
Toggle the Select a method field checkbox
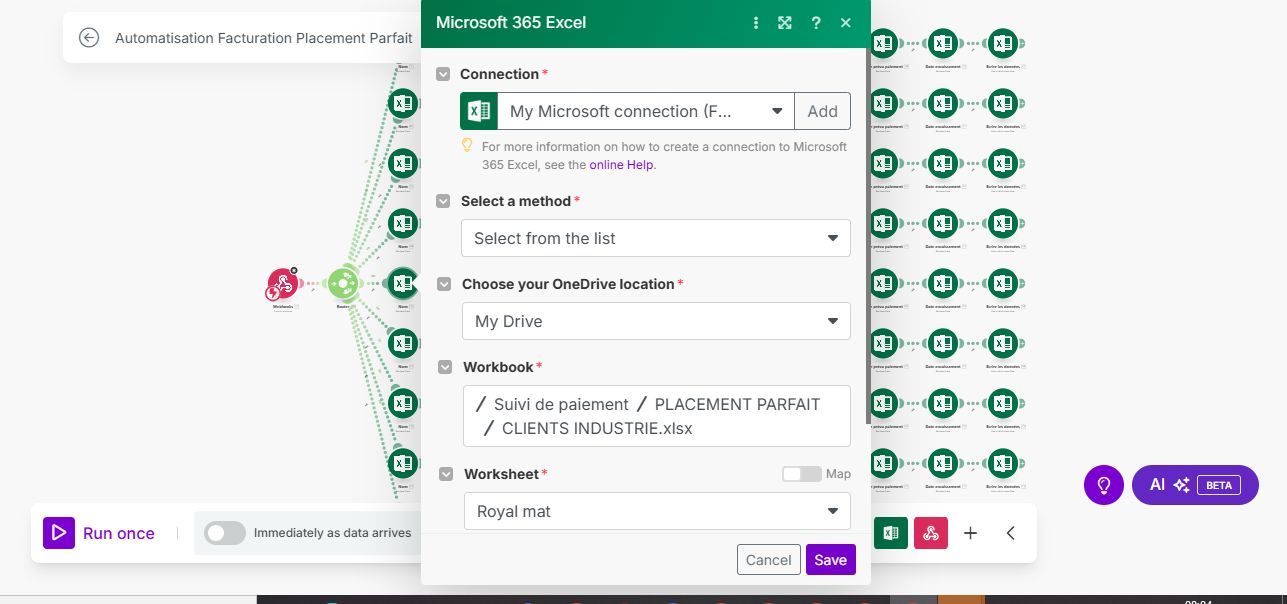pos(443,201)
